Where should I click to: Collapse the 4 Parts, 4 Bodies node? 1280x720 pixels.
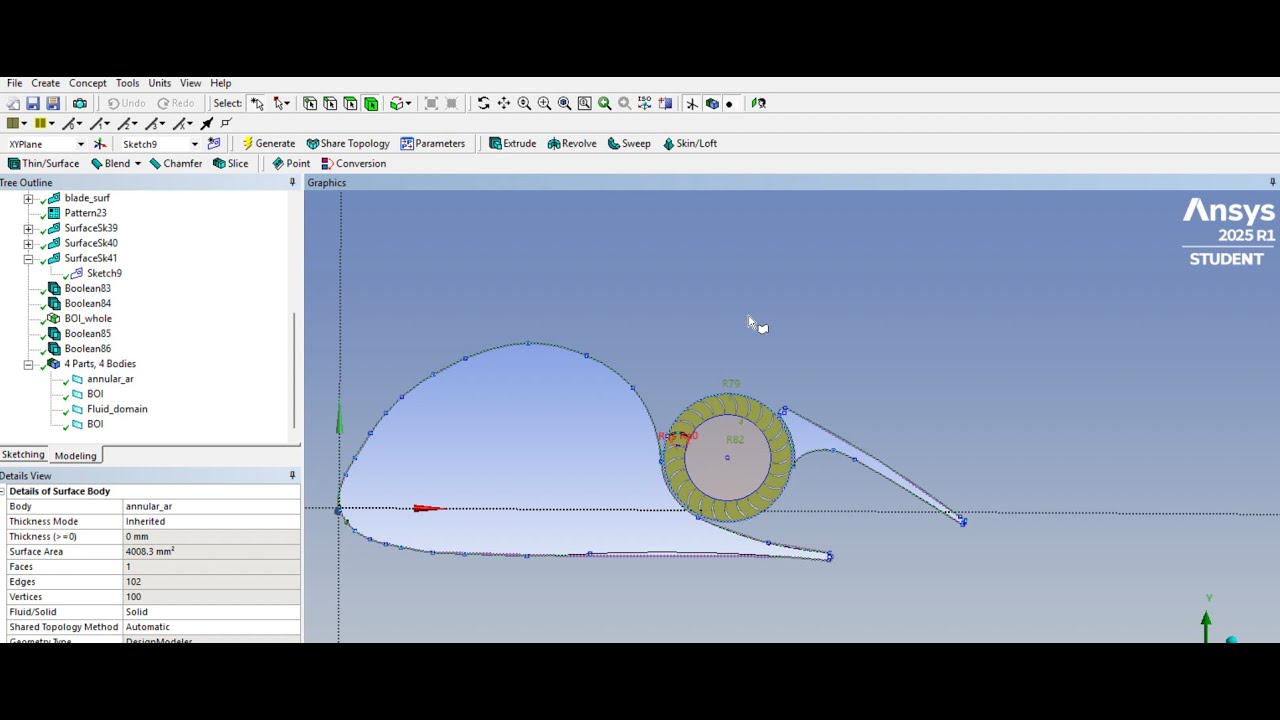pos(28,364)
